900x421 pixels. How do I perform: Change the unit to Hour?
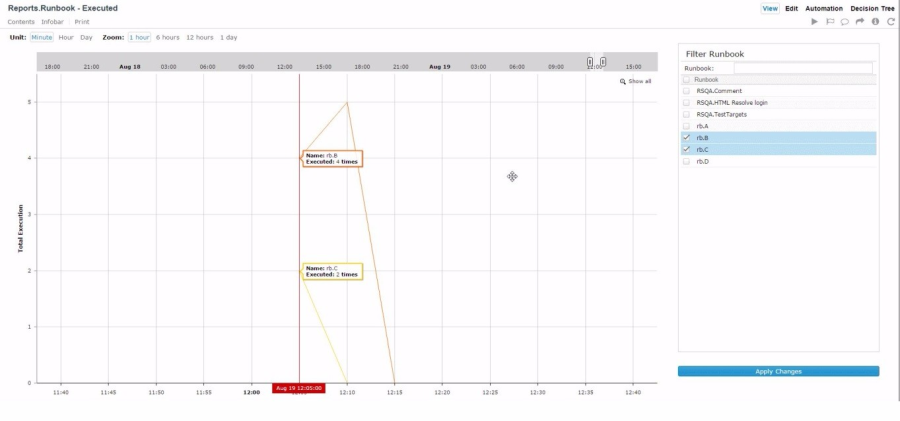pos(66,37)
